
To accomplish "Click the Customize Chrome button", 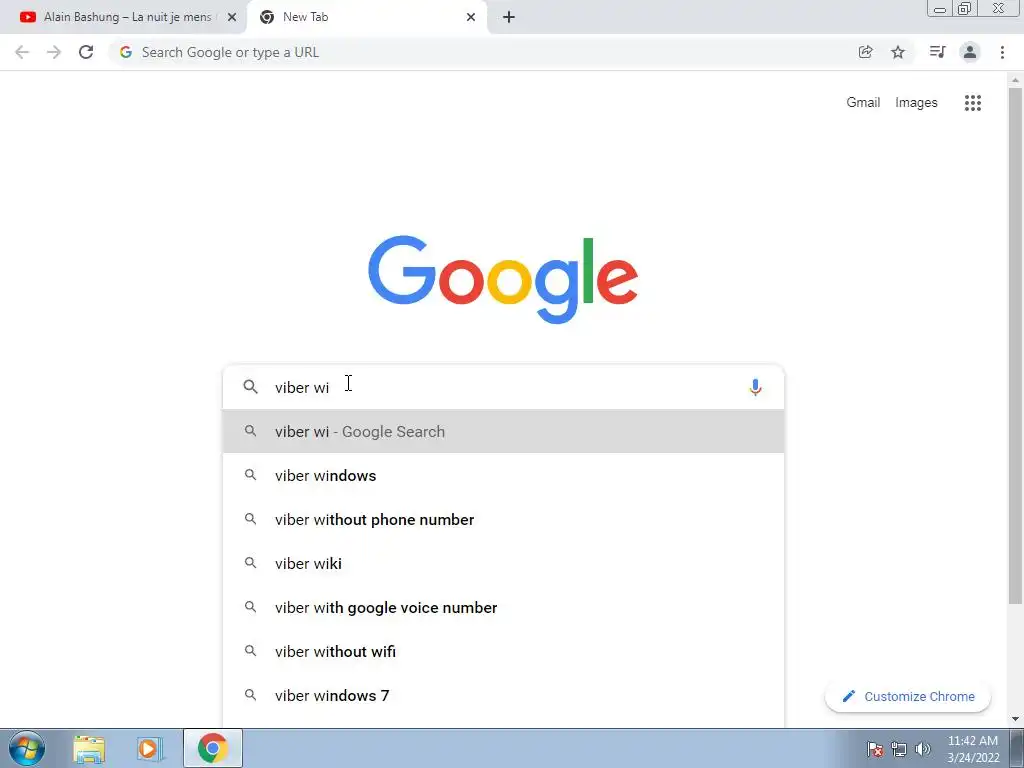I will coord(908,696).
